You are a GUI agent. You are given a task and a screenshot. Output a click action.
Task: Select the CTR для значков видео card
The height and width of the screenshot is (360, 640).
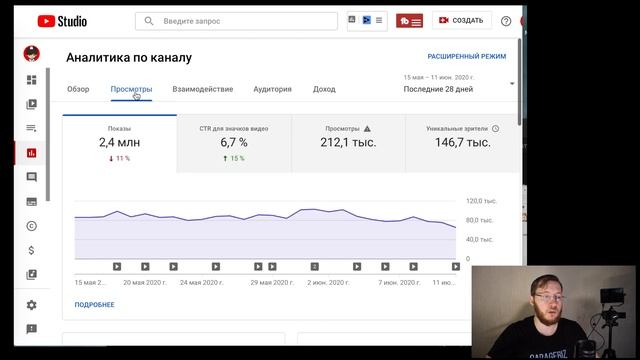point(234,144)
